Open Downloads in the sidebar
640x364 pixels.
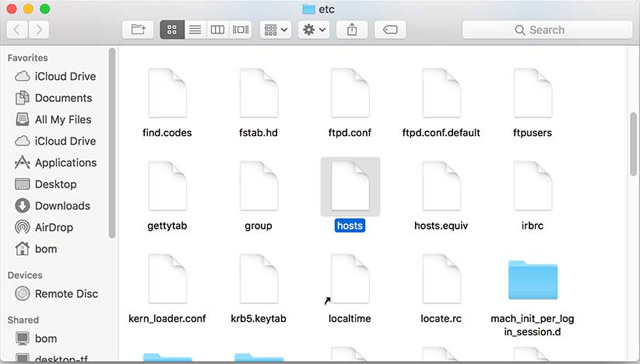tap(52, 206)
